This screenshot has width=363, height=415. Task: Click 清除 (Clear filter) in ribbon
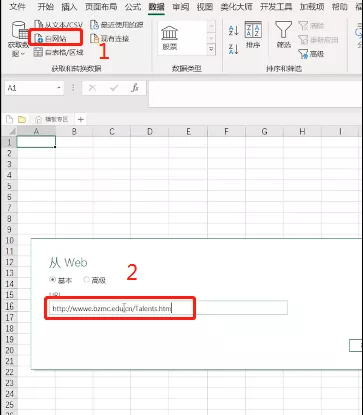pyautogui.click(x=311, y=26)
